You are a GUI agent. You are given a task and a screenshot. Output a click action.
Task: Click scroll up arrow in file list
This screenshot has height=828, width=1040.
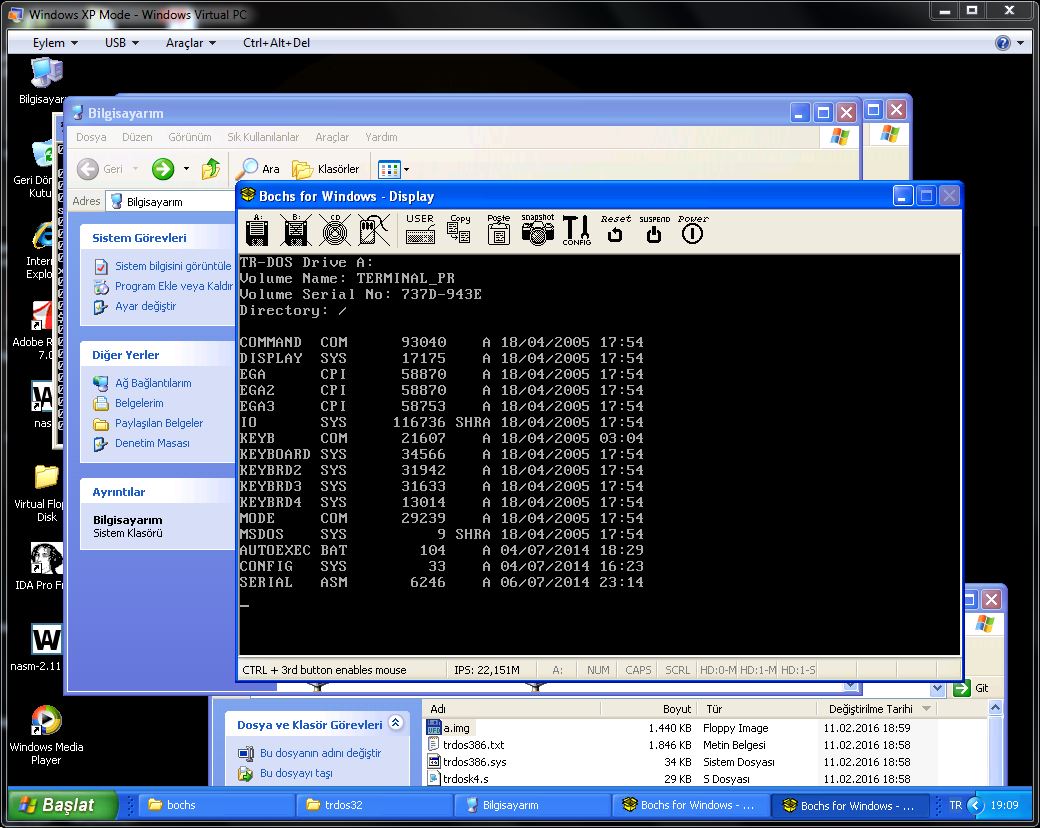(995, 708)
